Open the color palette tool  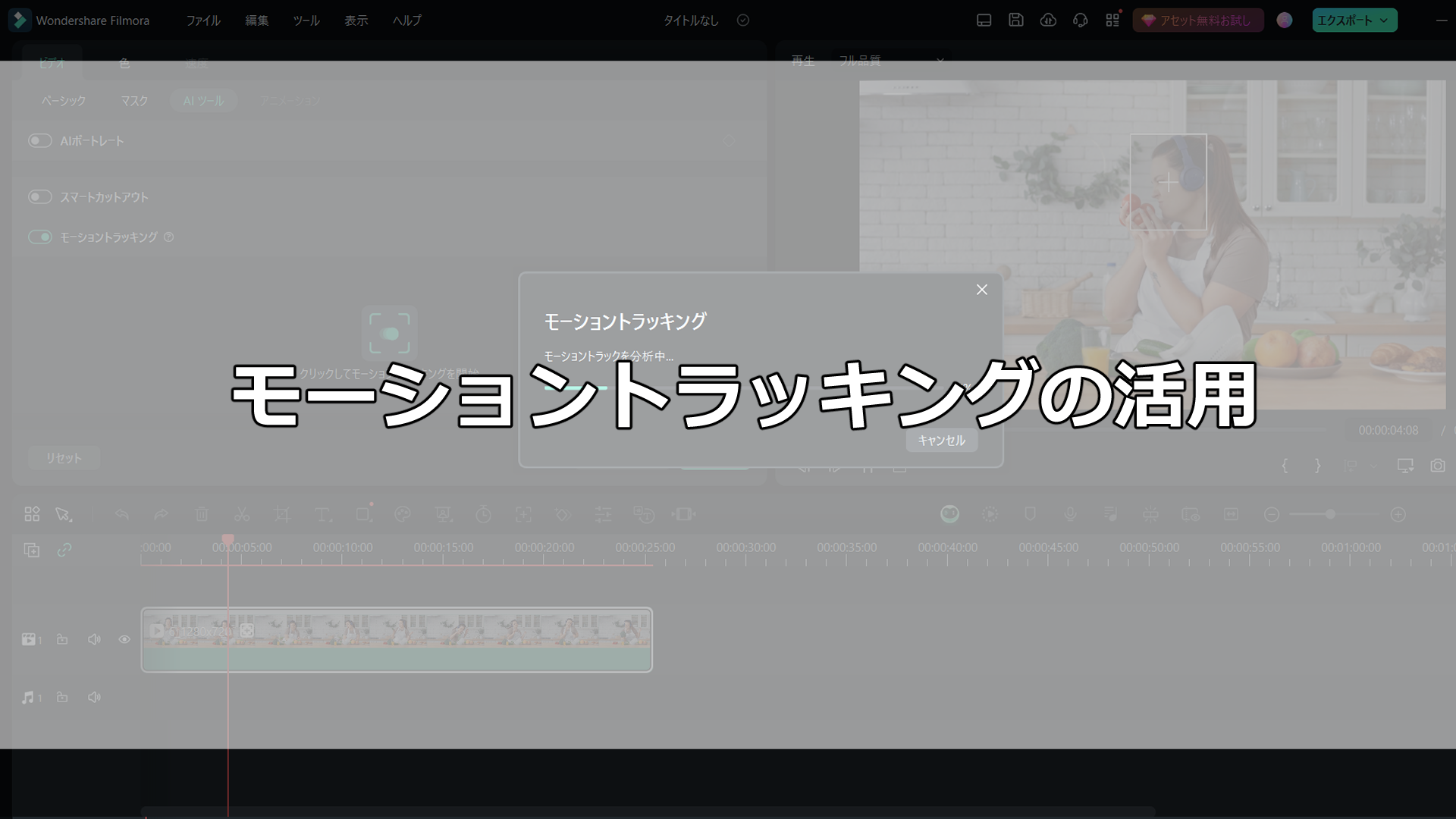click(403, 515)
